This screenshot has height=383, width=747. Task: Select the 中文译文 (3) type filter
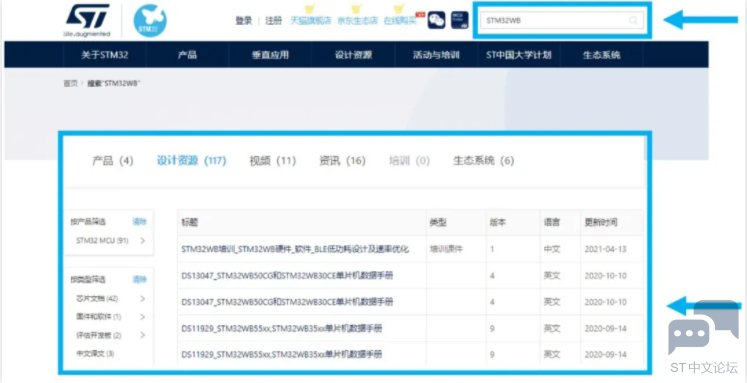(x=95, y=353)
